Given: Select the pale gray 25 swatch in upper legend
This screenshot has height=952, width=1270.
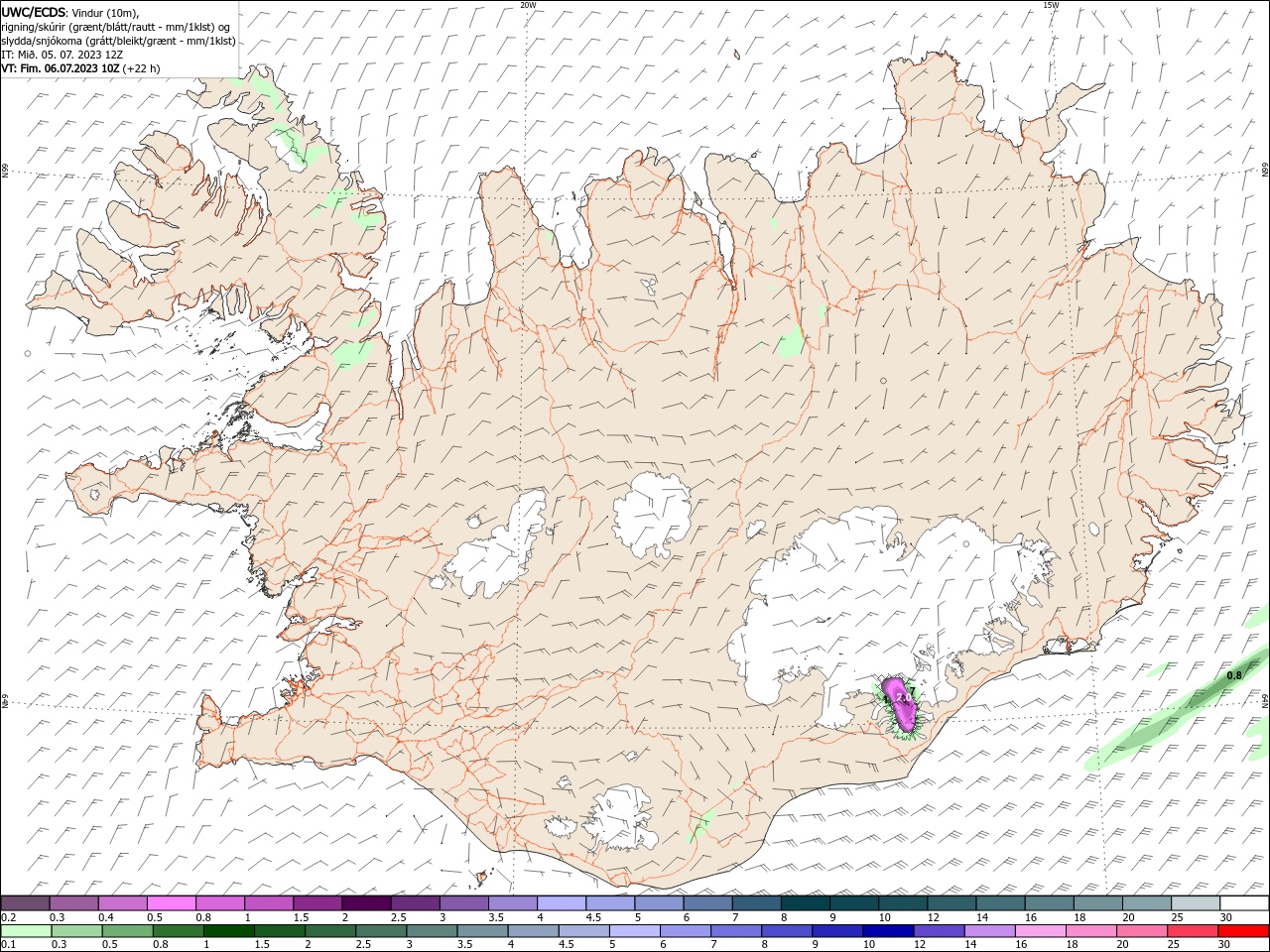Looking at the screenshot, I should click(1196, 903).
